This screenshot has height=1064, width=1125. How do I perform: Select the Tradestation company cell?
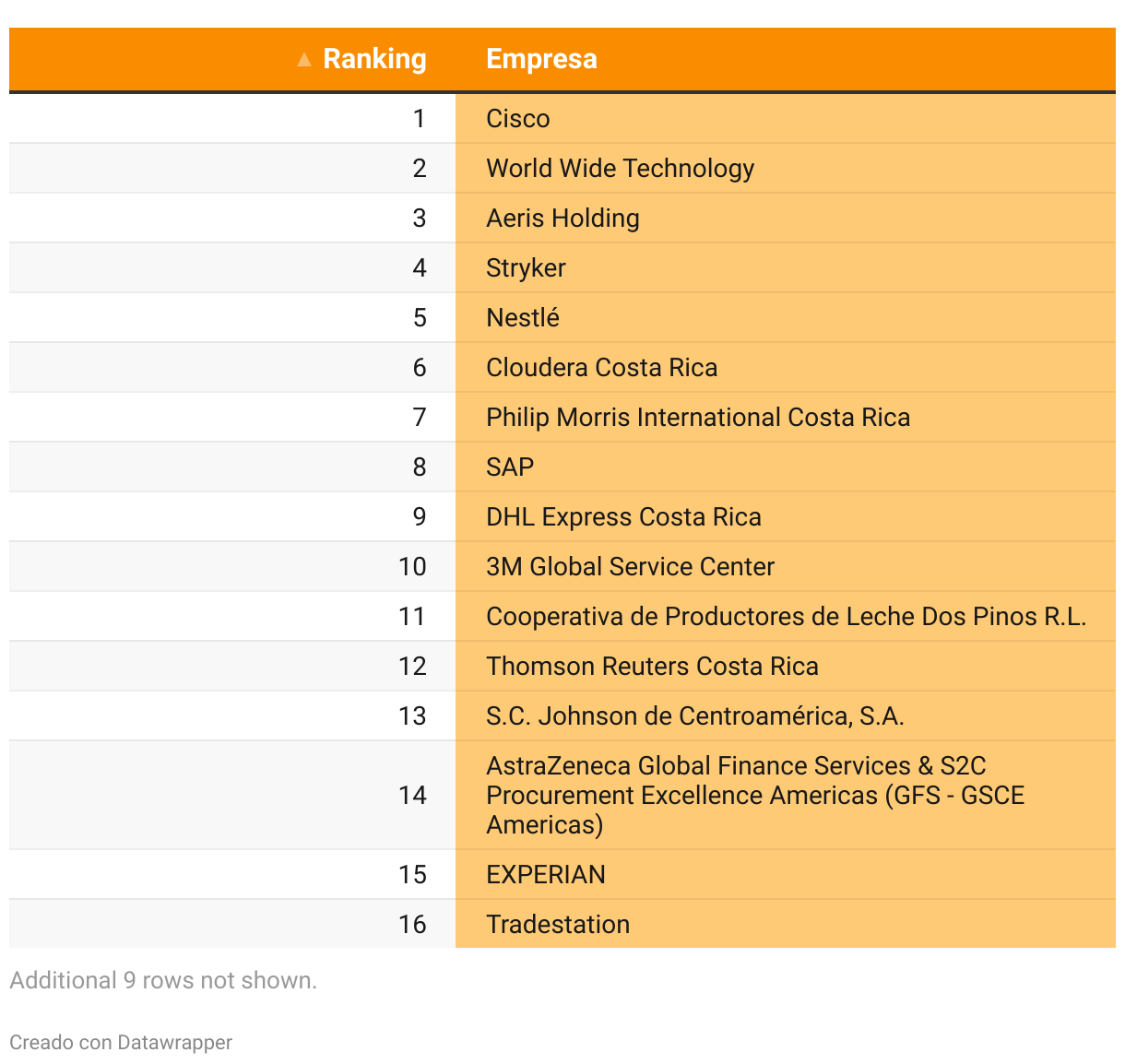tap(786, 924)
